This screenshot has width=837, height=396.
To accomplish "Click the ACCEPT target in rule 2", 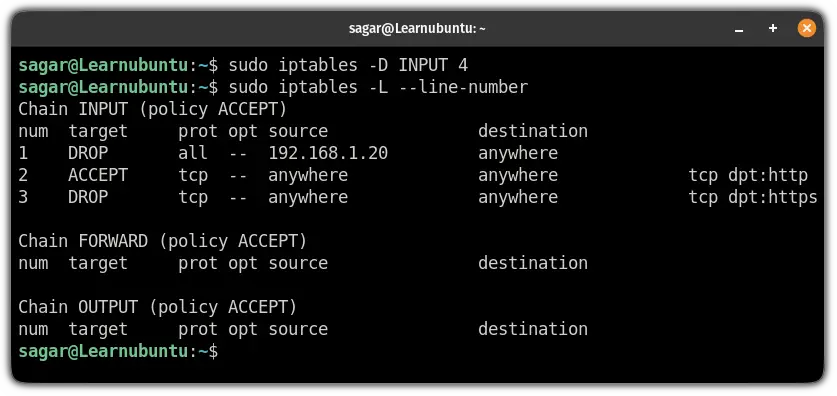I will click(98, 175).
